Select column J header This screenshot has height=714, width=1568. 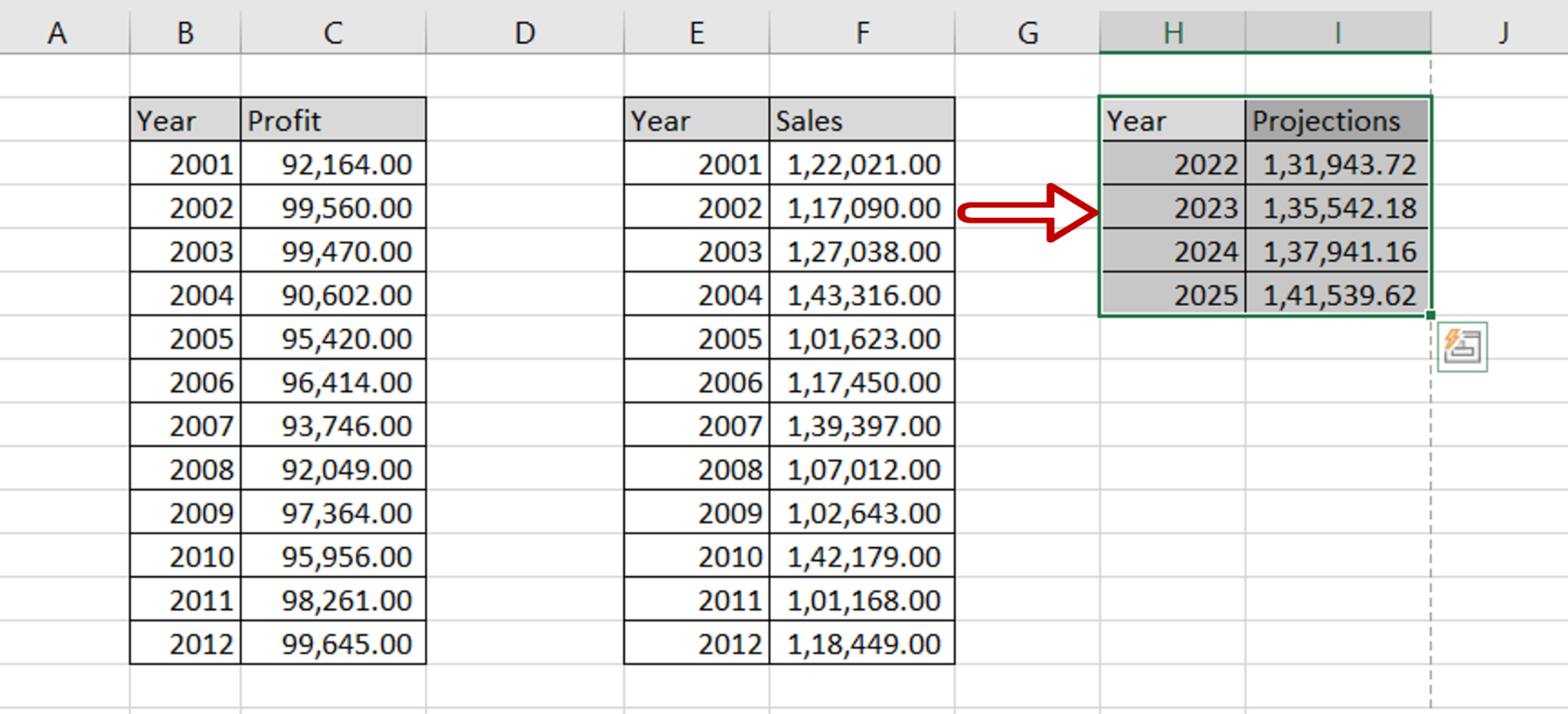[1500, 33]
